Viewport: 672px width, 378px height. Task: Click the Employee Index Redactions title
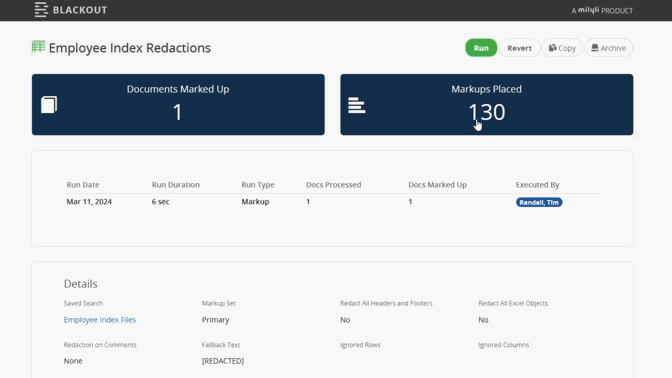tap(130, 48)
